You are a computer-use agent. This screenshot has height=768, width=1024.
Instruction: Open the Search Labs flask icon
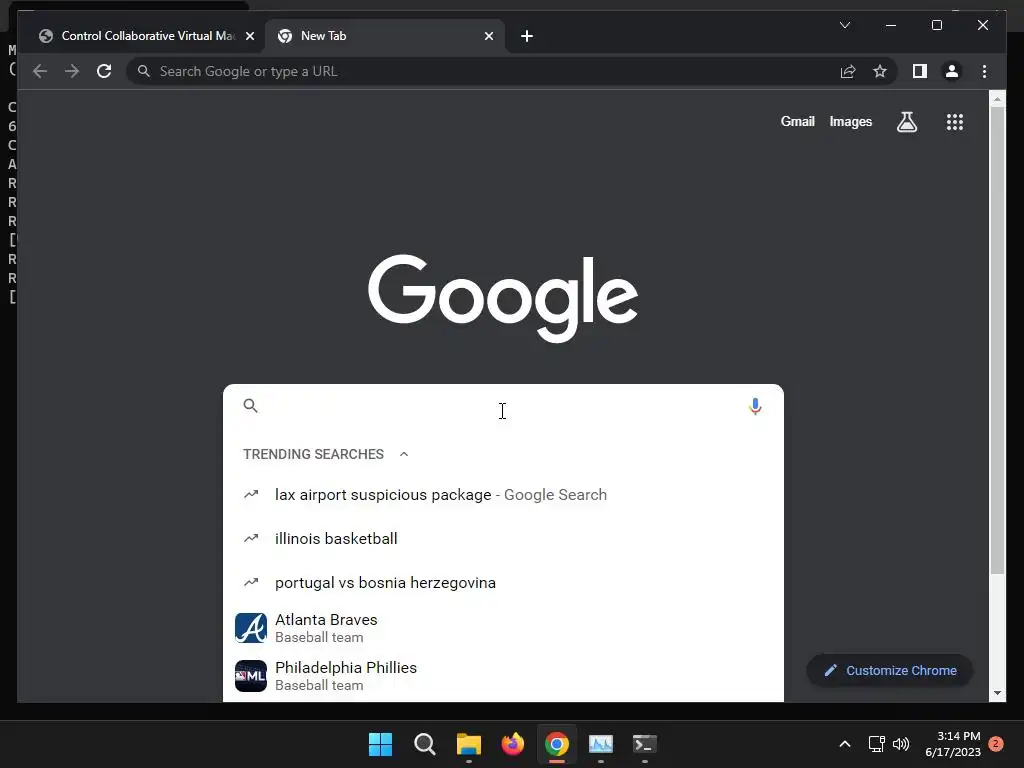[906, 121]
